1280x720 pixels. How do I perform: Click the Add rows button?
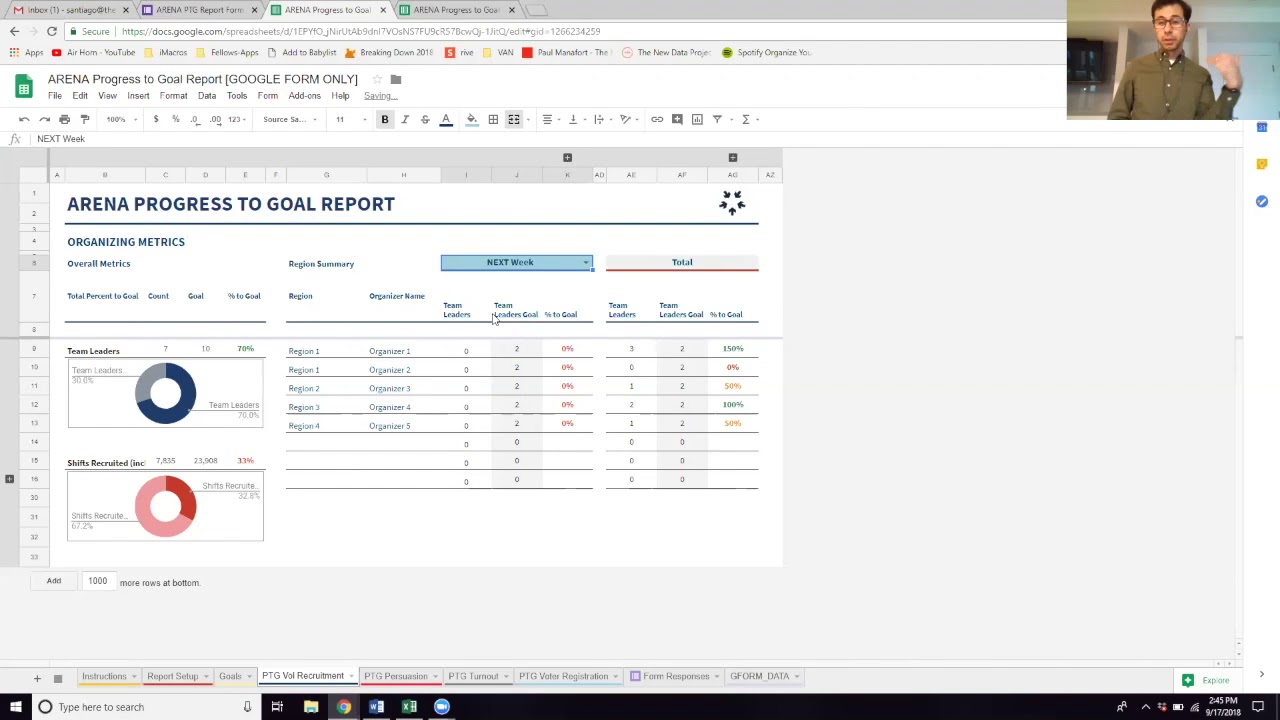[54, 581]
